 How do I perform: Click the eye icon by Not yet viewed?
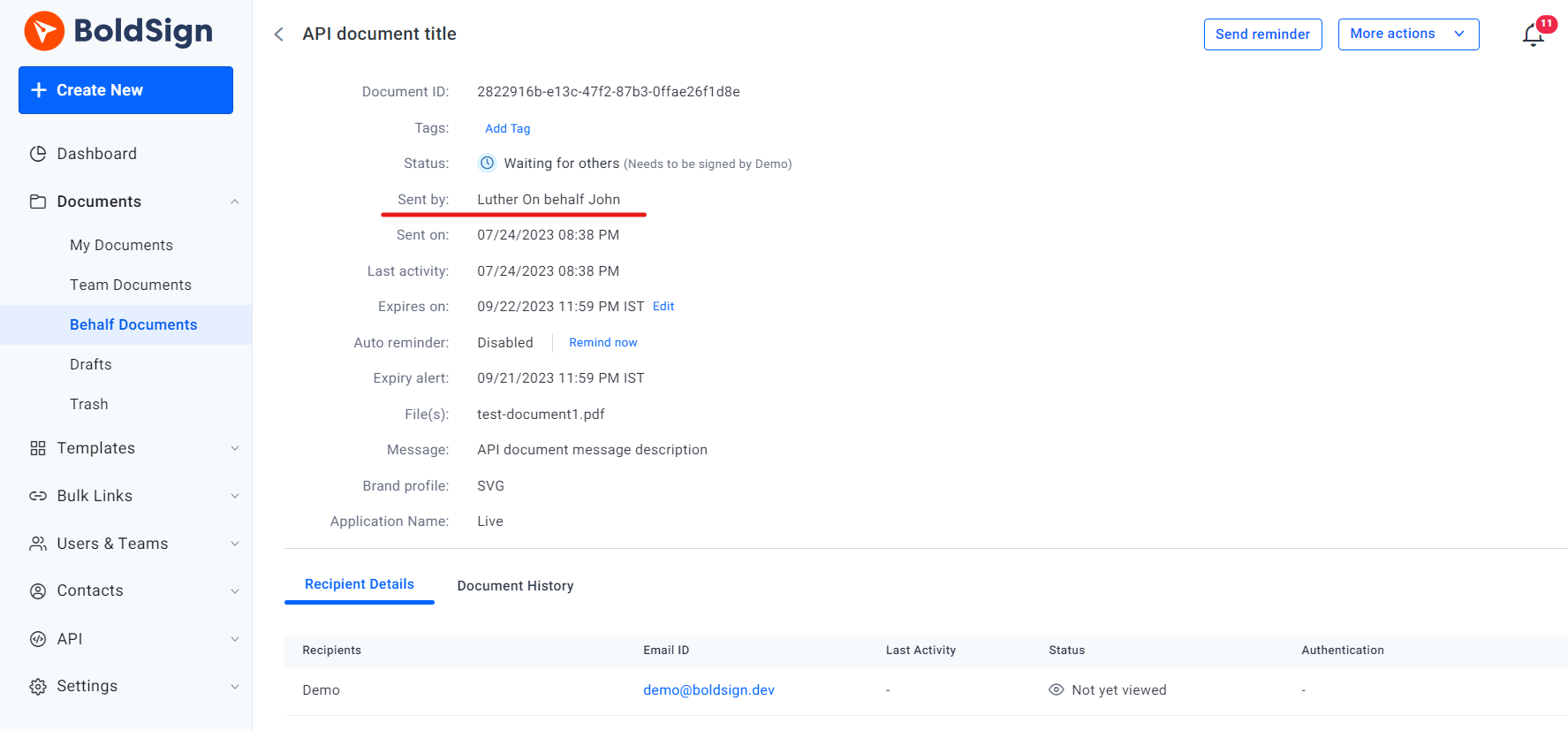tap(1056, 689)
